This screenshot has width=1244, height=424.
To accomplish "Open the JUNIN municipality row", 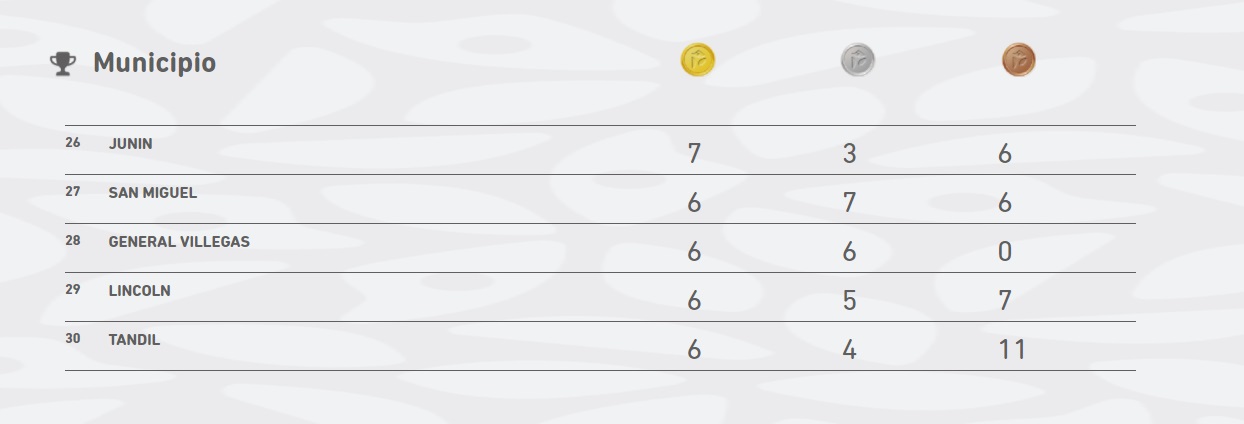I will pos(600,150).
